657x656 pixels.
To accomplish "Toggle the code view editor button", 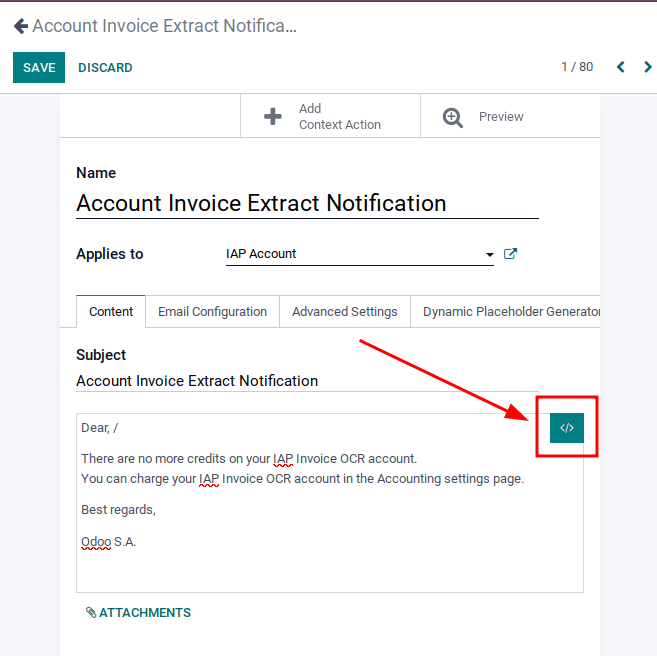I will tap(567, 428).
